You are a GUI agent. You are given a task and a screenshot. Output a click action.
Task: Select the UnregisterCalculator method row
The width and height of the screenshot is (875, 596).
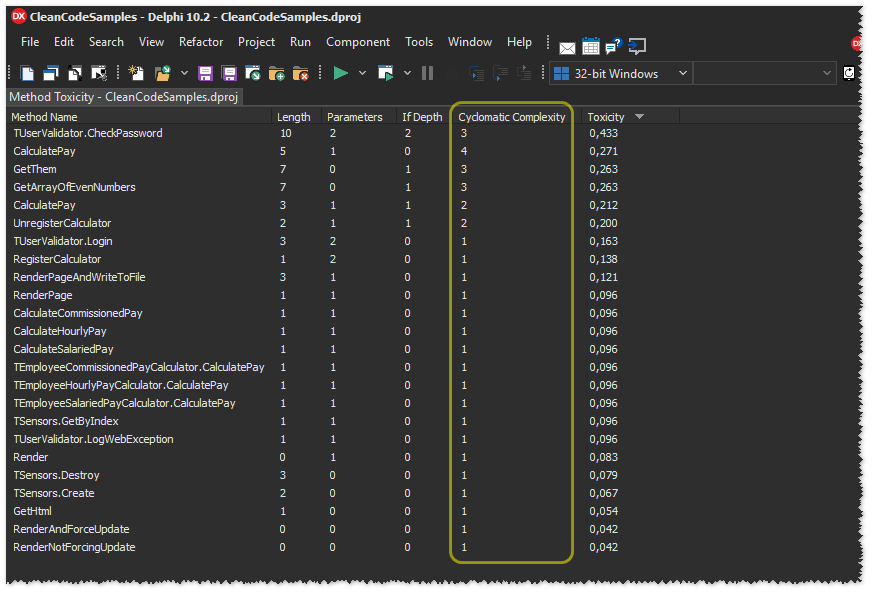(x=344, y=223)
